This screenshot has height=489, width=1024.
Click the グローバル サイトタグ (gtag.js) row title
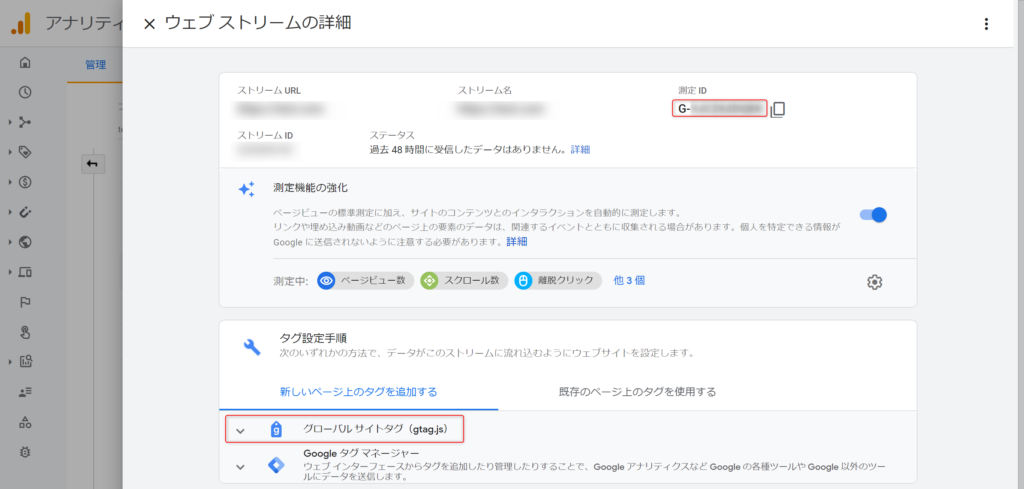376,430
